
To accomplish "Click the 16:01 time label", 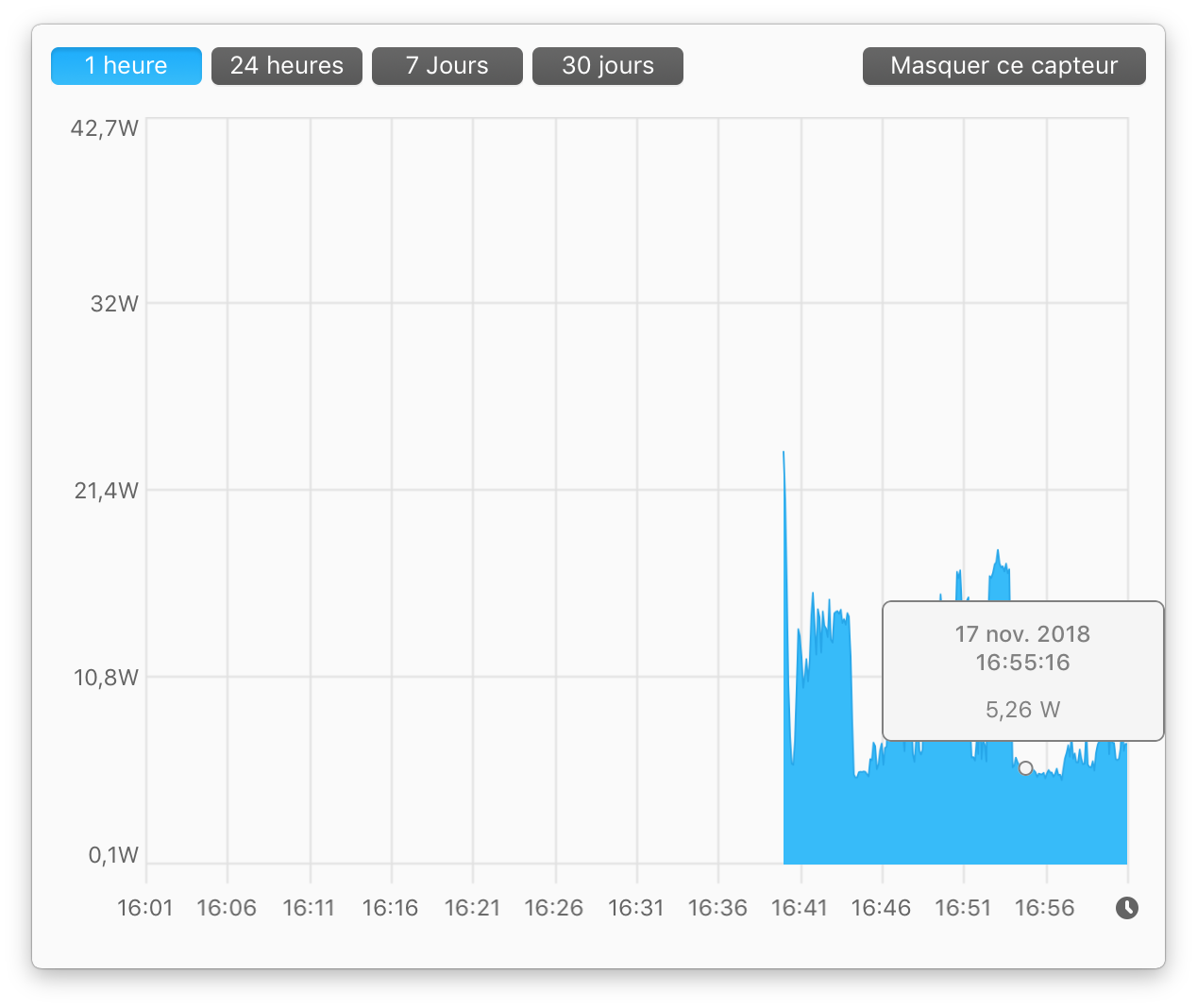I will point(145,908).
